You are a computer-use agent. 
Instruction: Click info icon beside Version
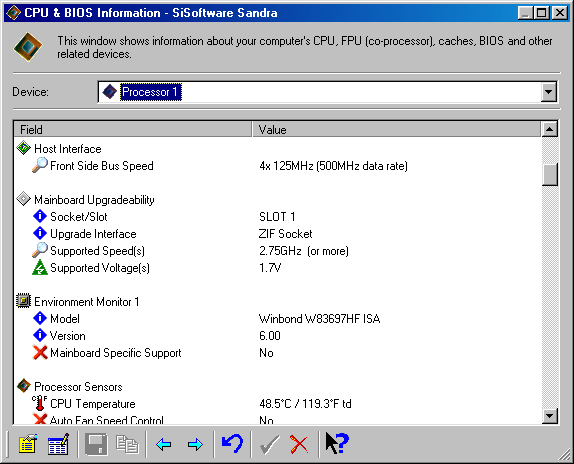[40, 335]
